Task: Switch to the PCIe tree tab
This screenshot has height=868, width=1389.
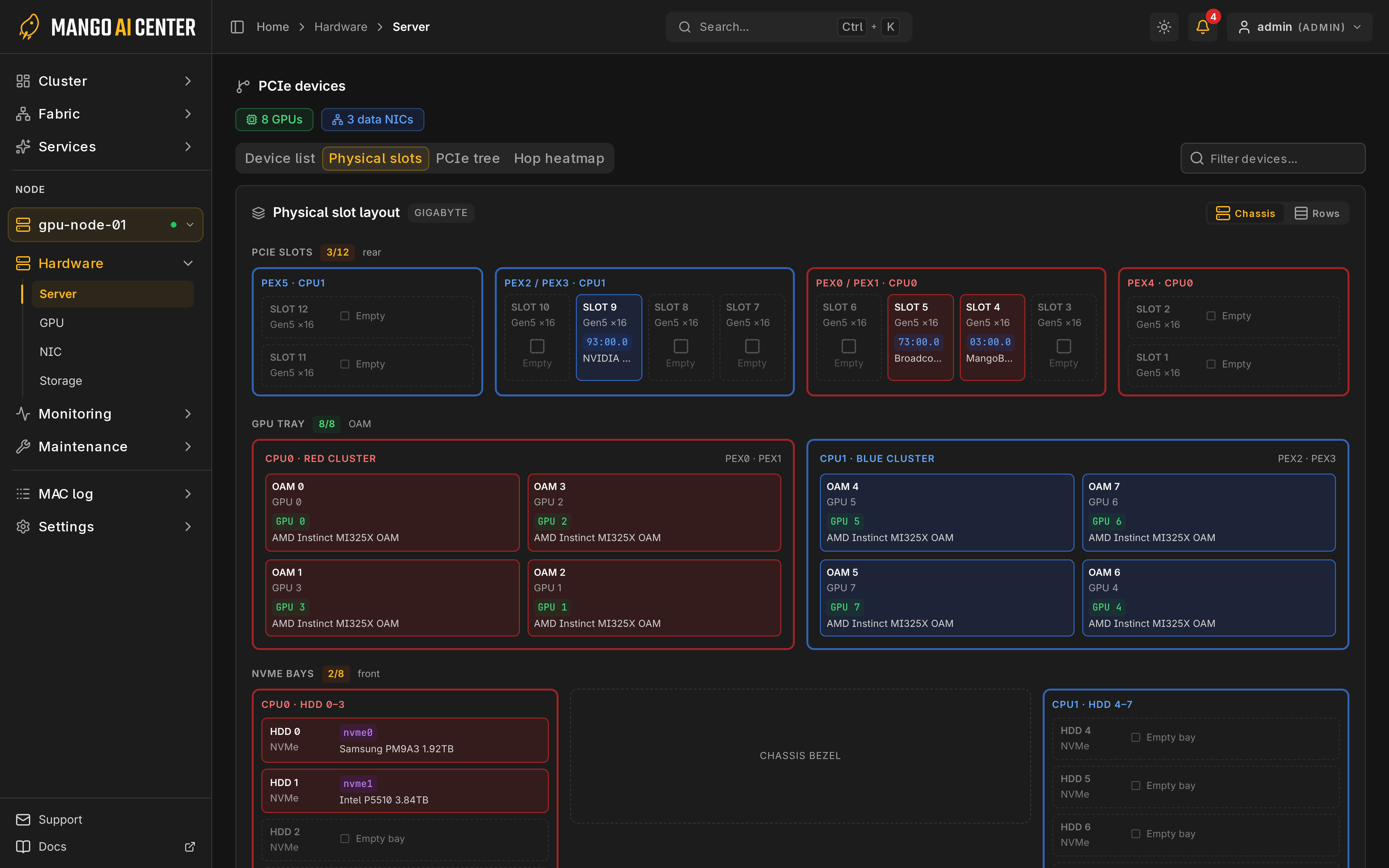Action: pos(468,158)
